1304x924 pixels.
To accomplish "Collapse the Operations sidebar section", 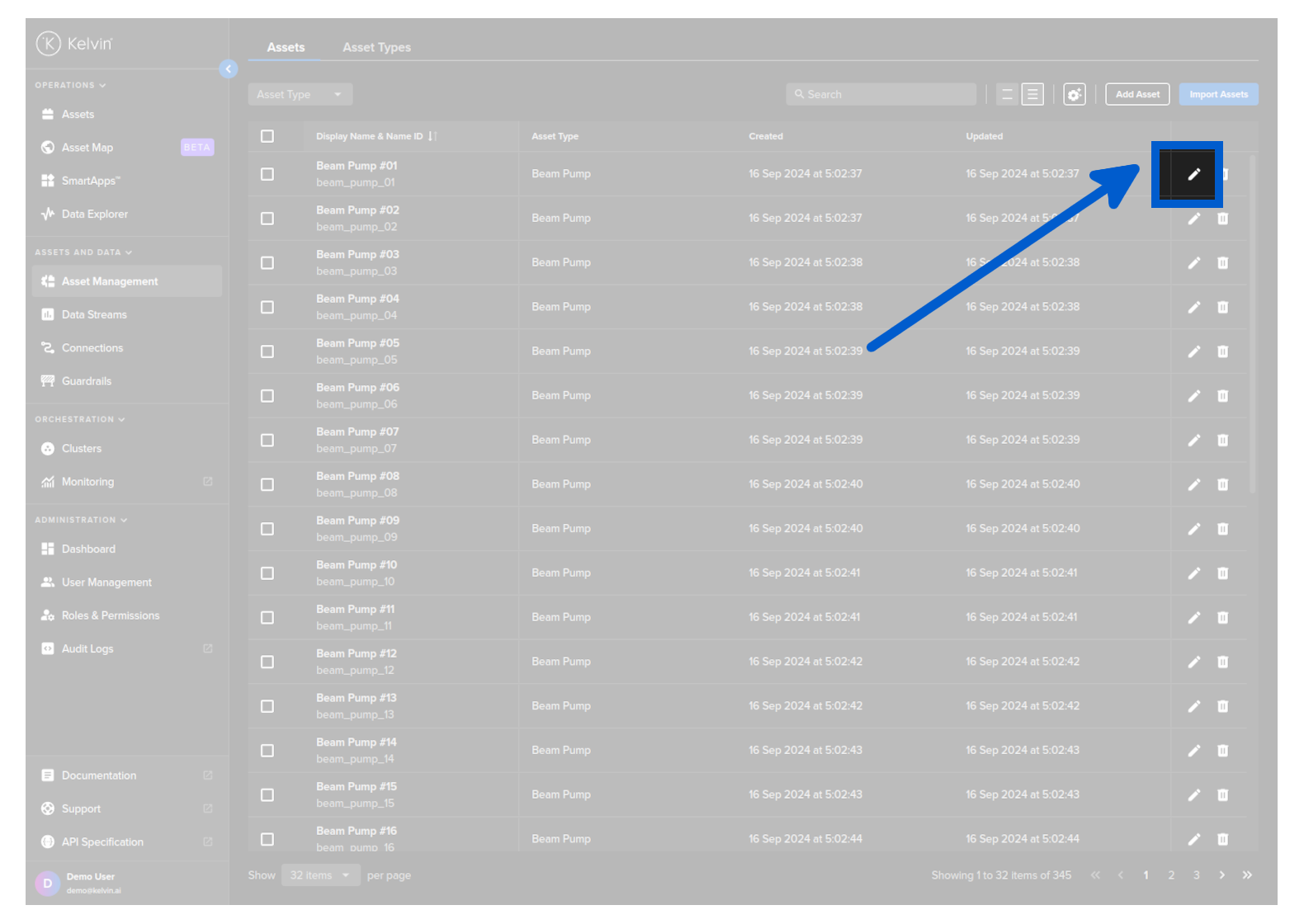I will [70, 86].
